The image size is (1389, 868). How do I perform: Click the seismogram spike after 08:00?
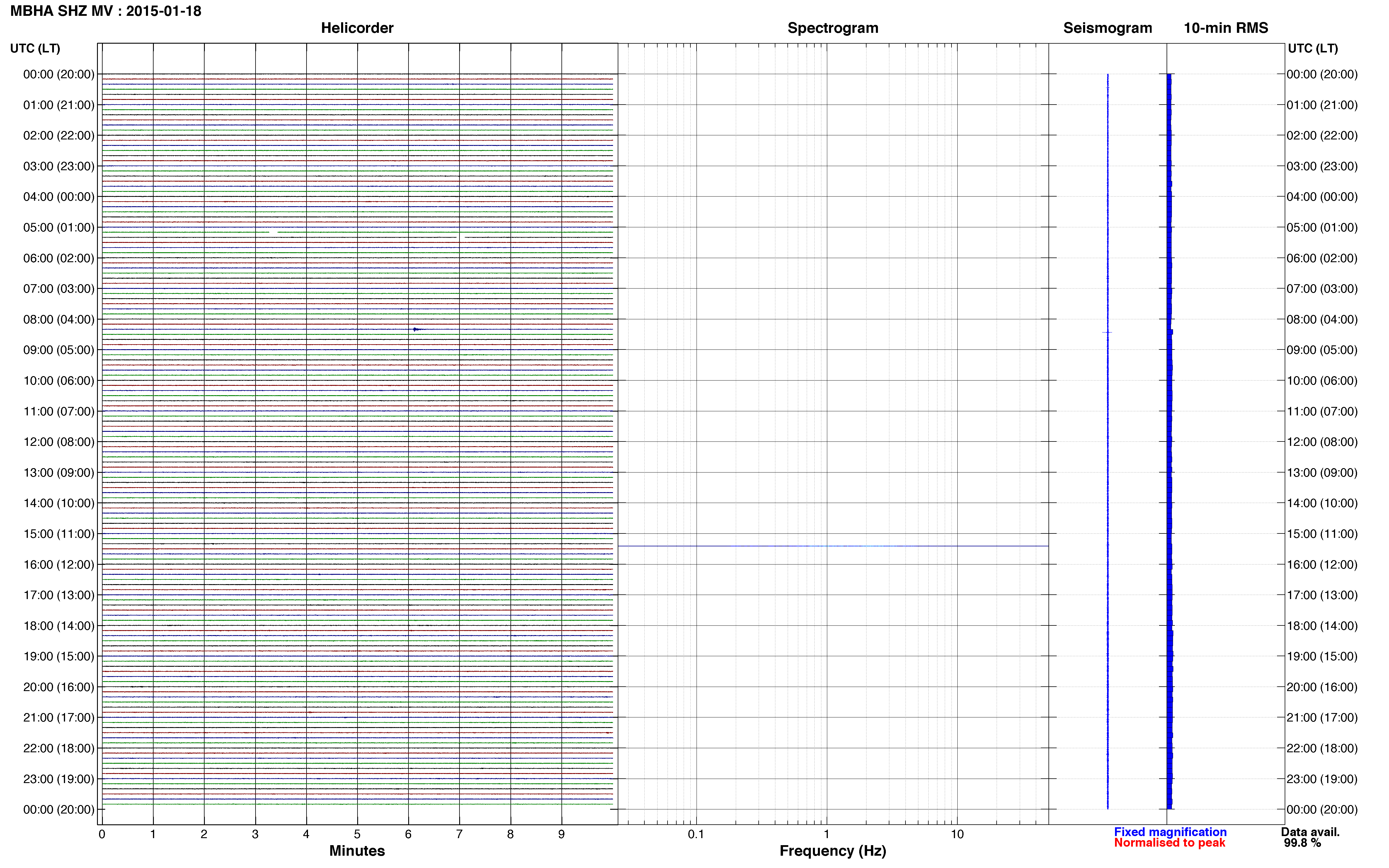tap(1107, 332)
